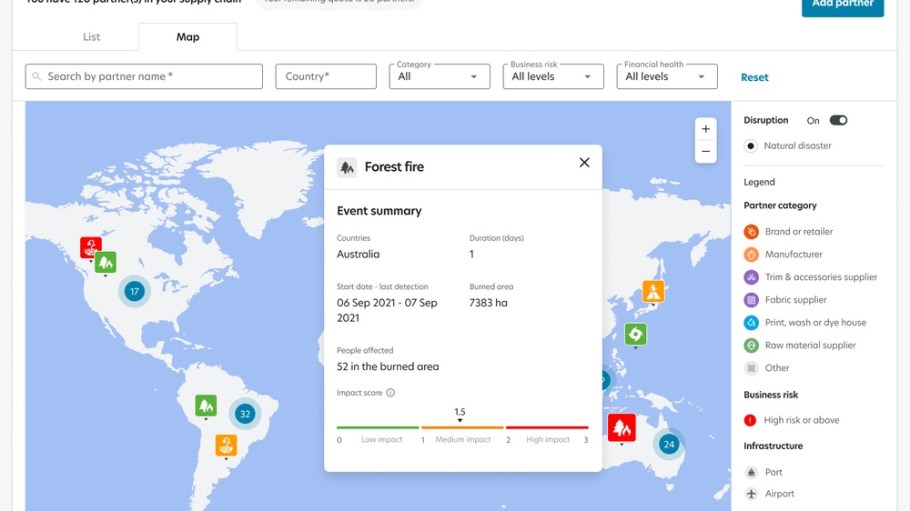
Task: Click the High risk or above icon
Action: (750, 420)
